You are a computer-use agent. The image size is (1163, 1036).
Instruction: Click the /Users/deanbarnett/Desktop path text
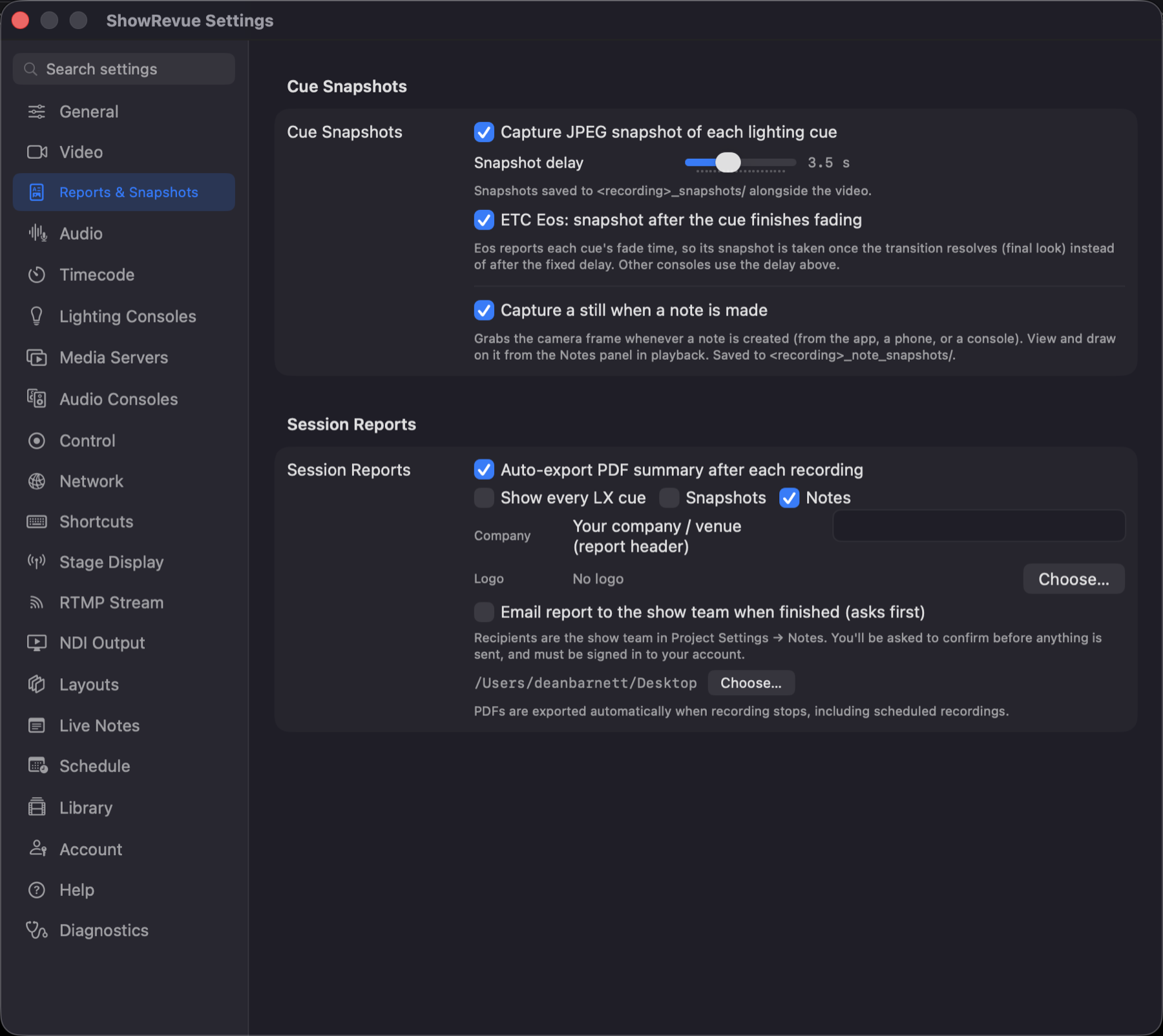tap(586, 683)
